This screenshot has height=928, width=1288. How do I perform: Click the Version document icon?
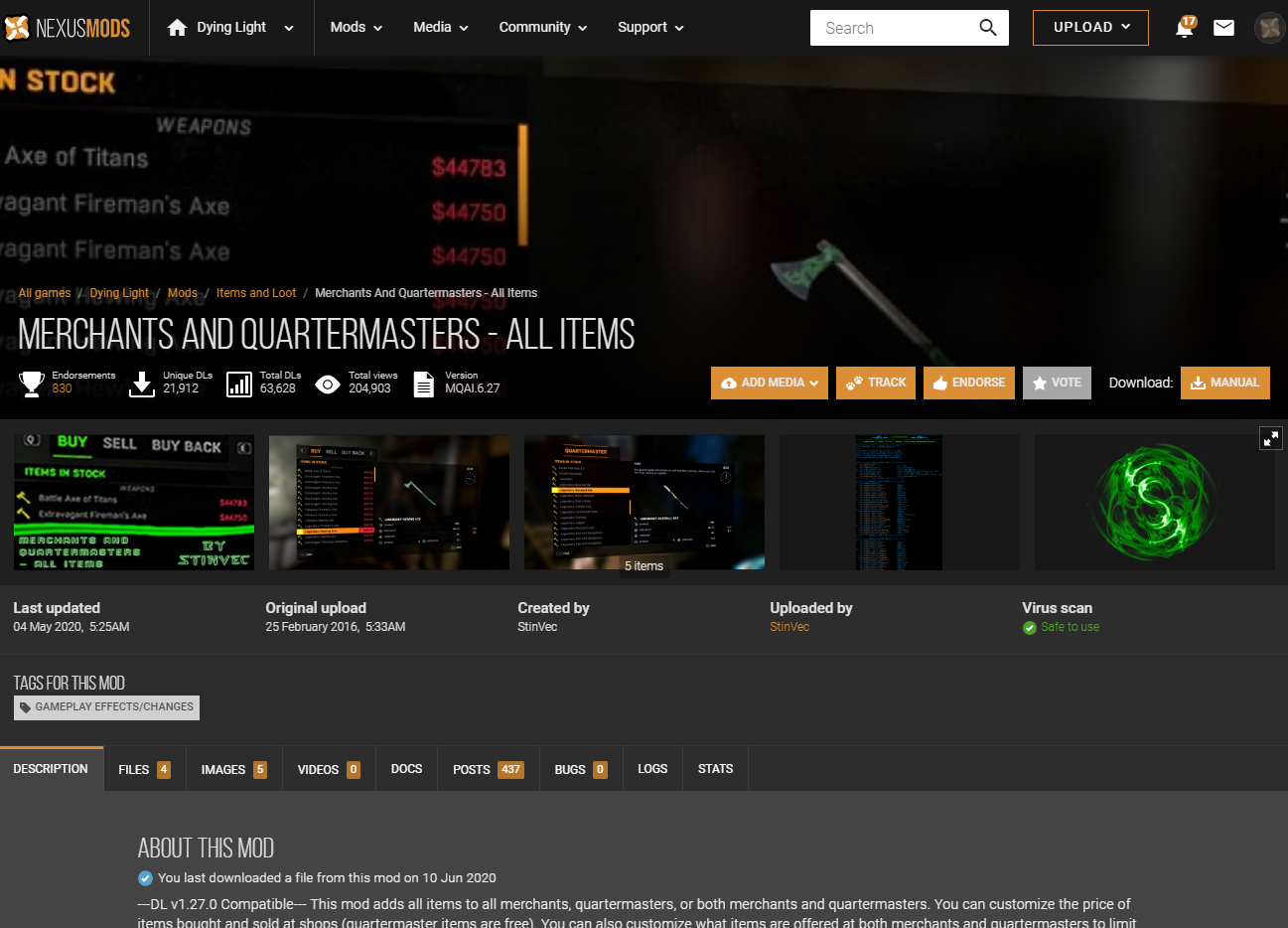[424, 384]
